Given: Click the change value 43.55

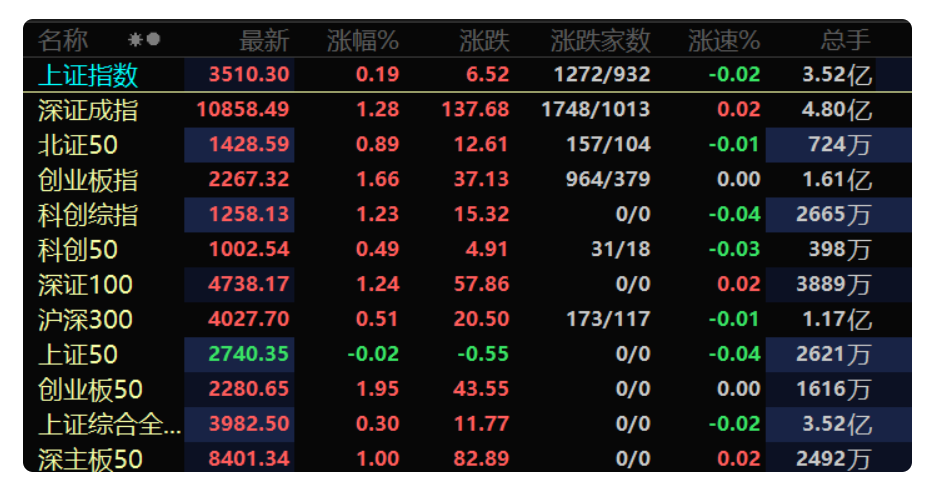Looking at the screenshot, I should [481, 389].
